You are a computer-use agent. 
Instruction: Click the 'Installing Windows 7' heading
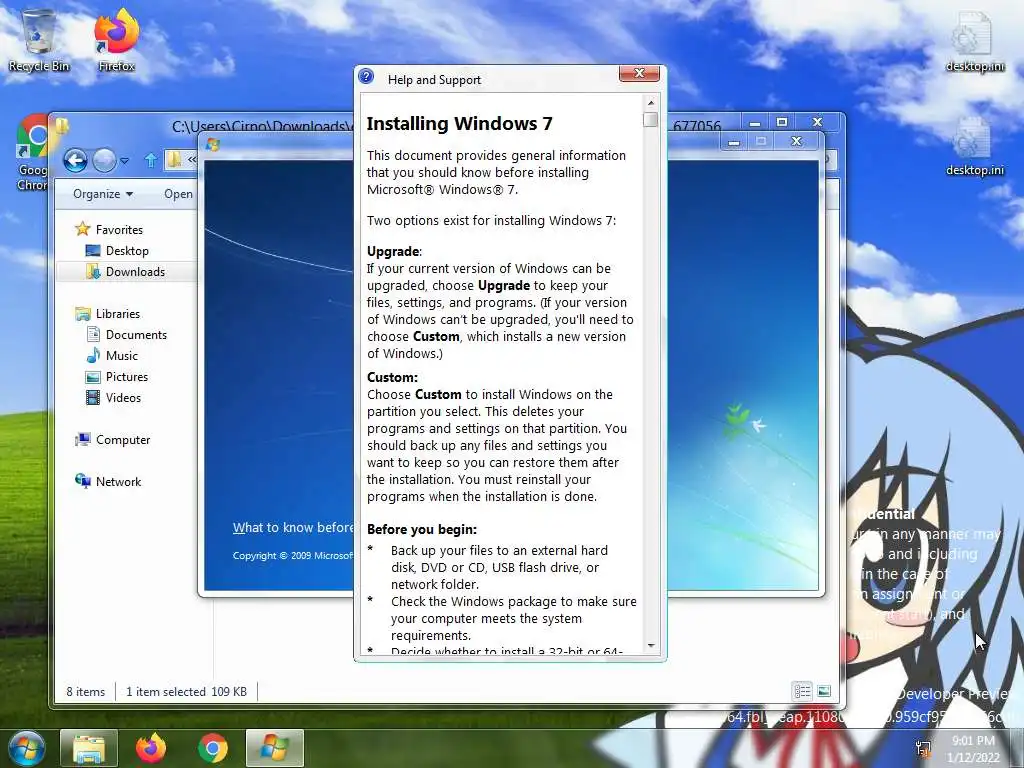click(459, 123)
